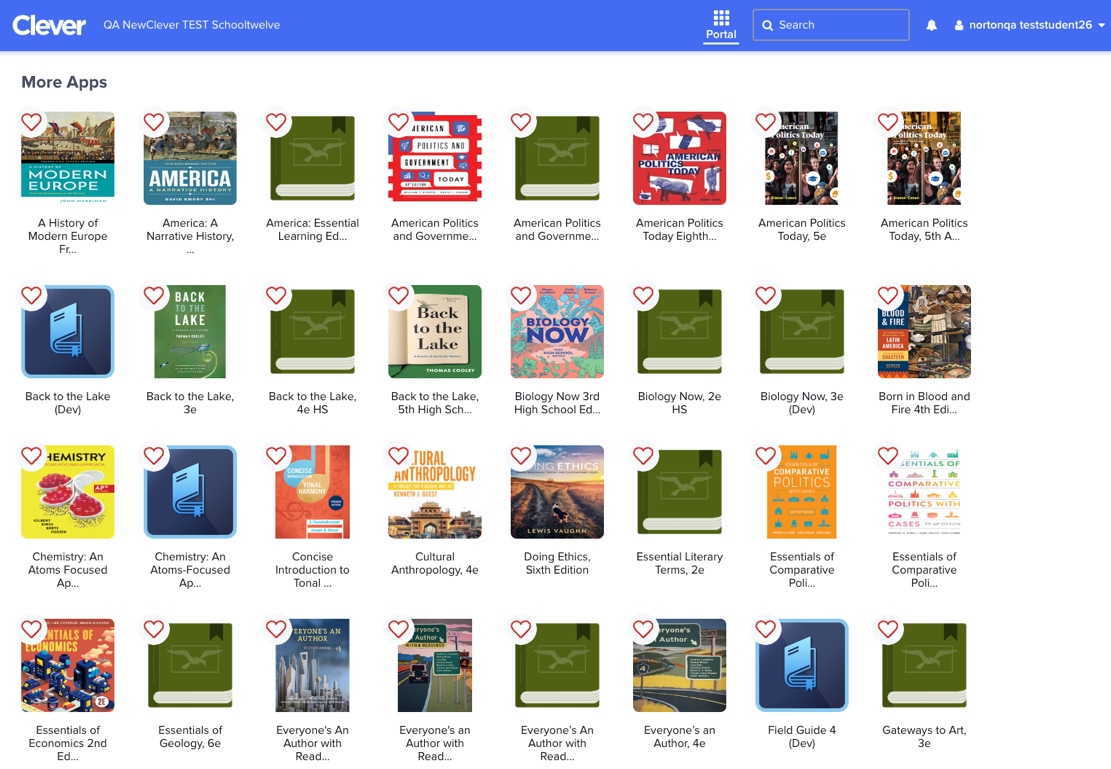Launch Back to the Lake (Dev) blue icon
This screenshot has width=1111, height=769.
pyautogui.click(x=68, y=332)
